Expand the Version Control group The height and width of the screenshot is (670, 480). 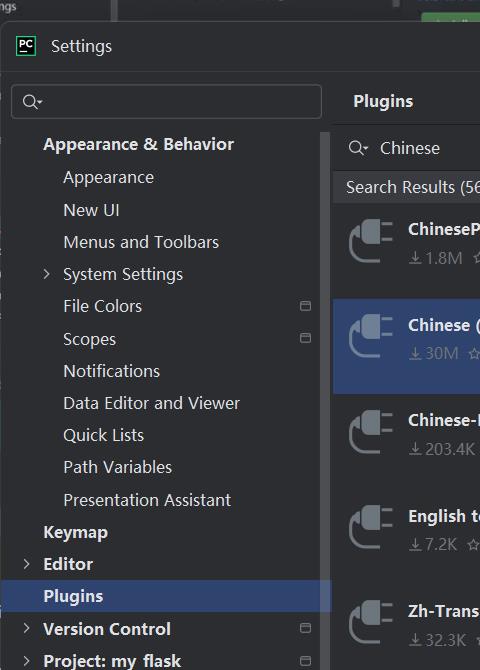pyautogui.click(x=27, y=628)
